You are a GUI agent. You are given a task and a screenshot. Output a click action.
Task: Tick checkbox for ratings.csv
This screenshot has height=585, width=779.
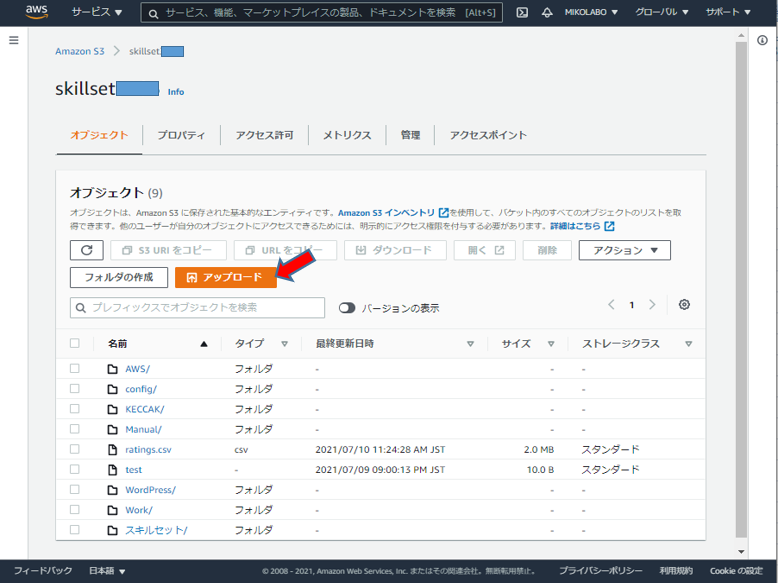(75, 449)
